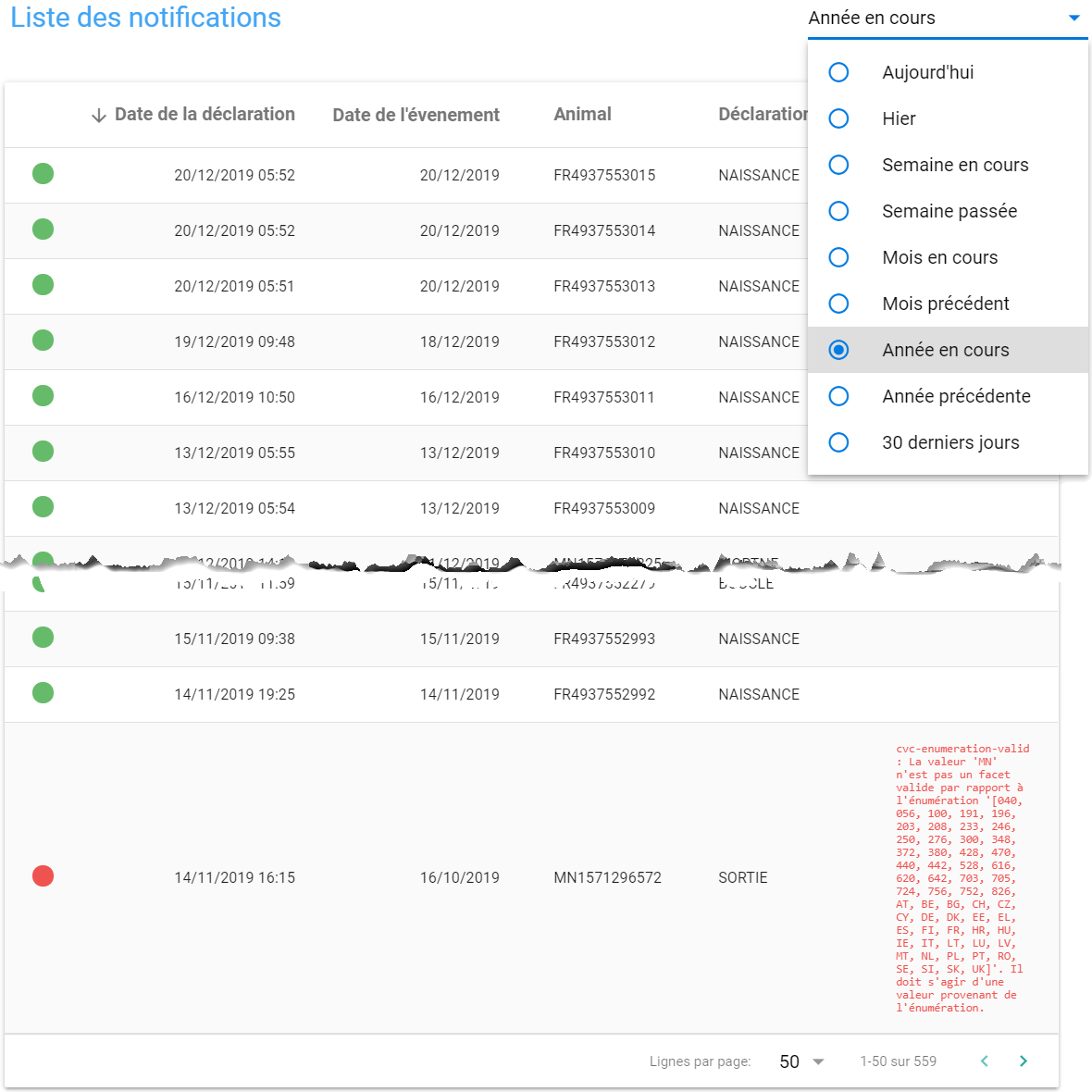1092x1092 pixels.
Task: Click green status dot for FR4937553010
Action: tap(43, 452)
